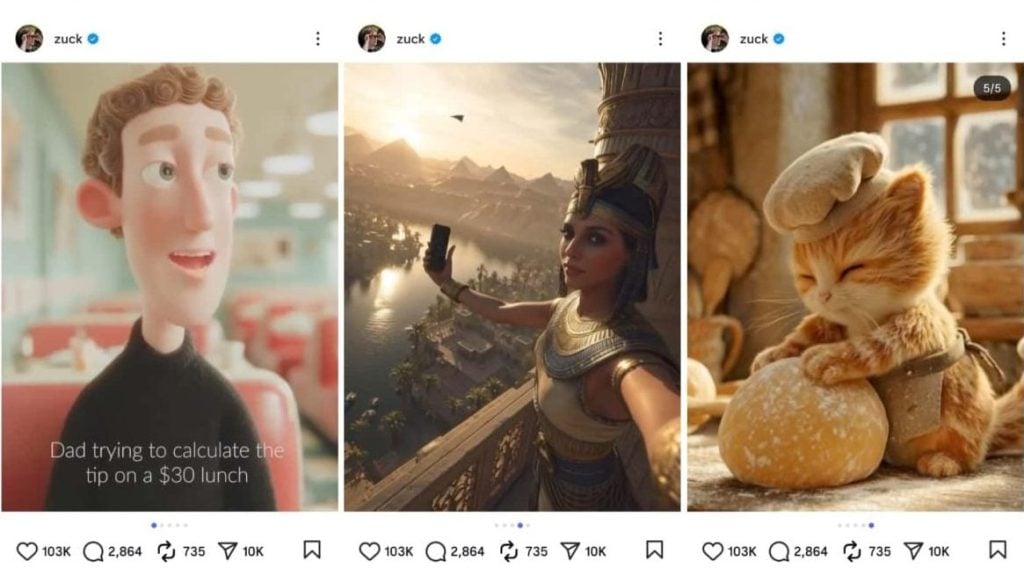Open the more options menu on clay dad post

point(318,39)
